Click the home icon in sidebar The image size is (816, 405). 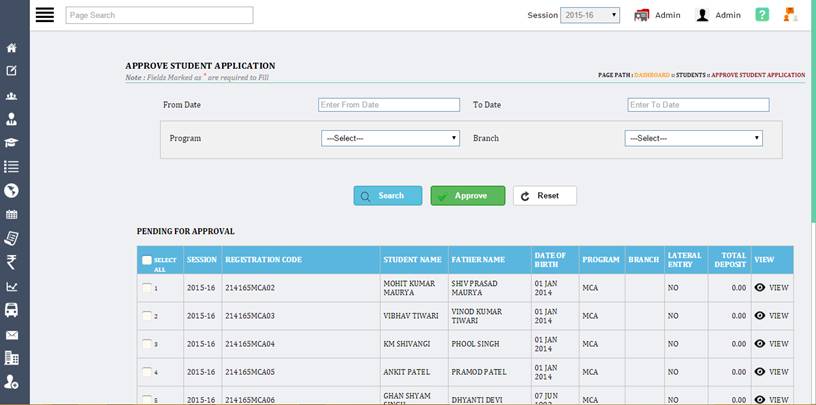12,48
